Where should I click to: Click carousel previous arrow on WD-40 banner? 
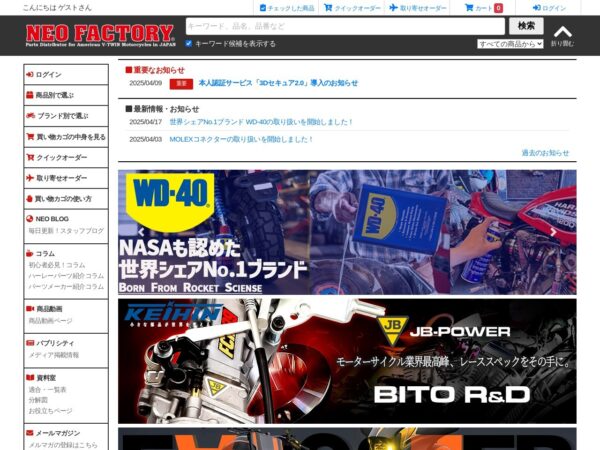(x=142, y=232)
